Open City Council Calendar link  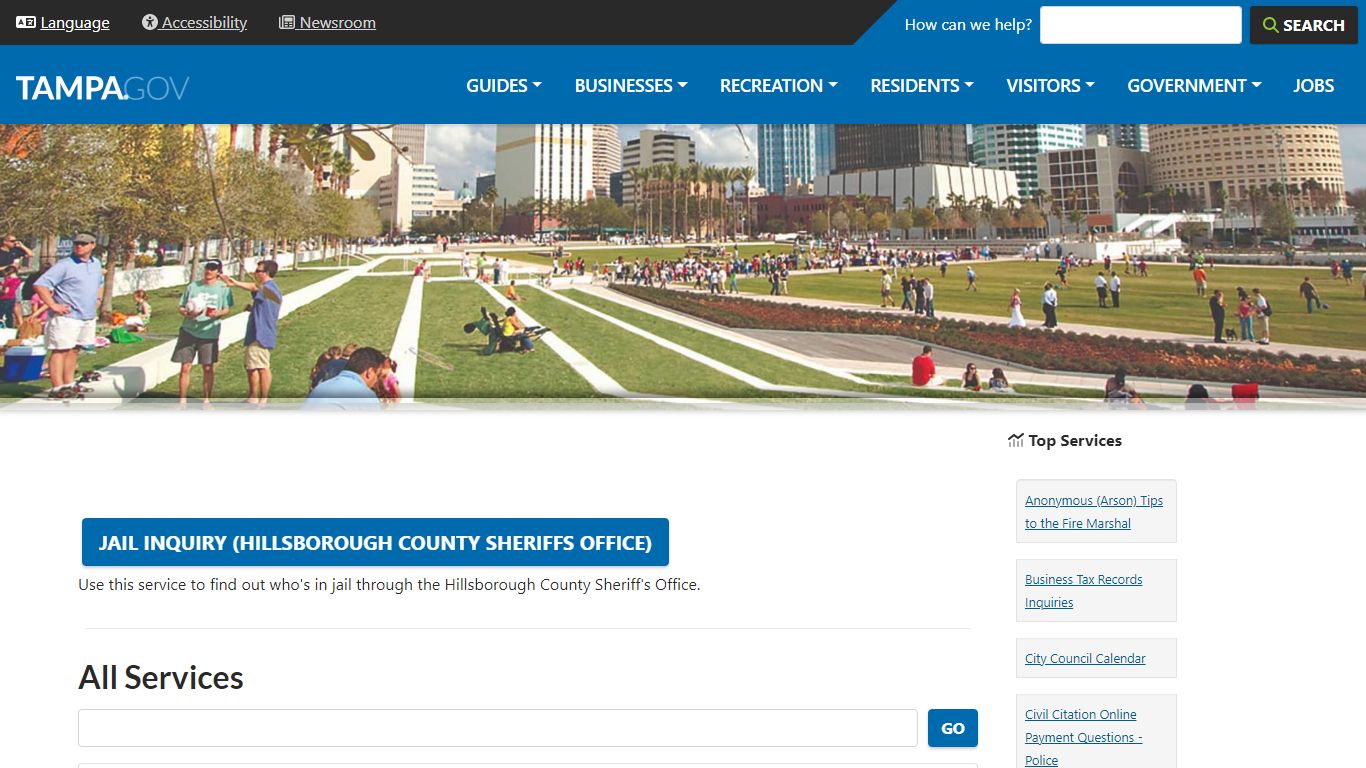coord(1085,658)
